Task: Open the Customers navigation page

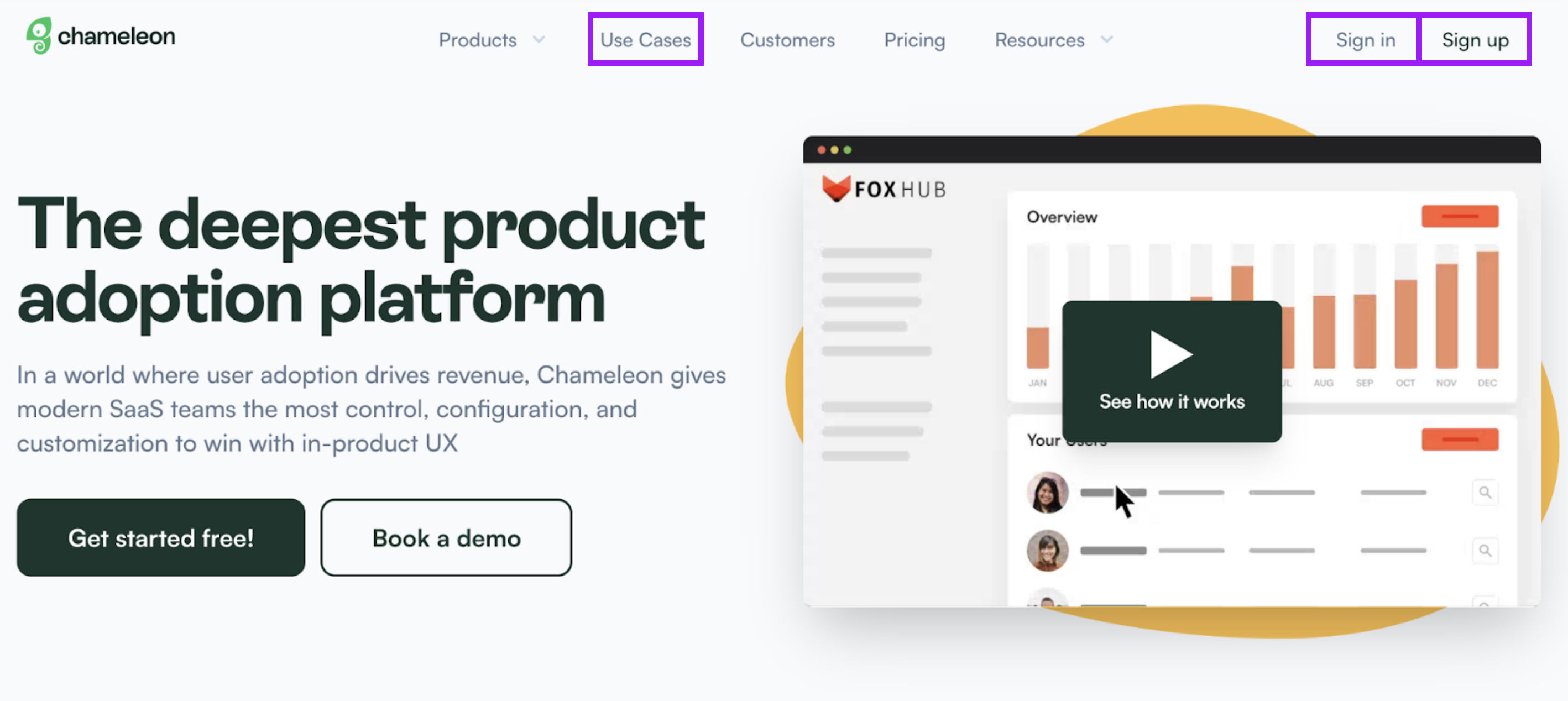Action: (788, 39)
